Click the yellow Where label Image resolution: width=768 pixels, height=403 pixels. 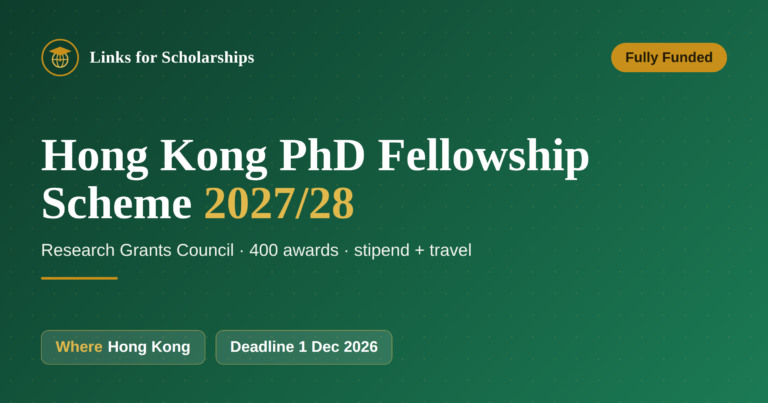79,347
